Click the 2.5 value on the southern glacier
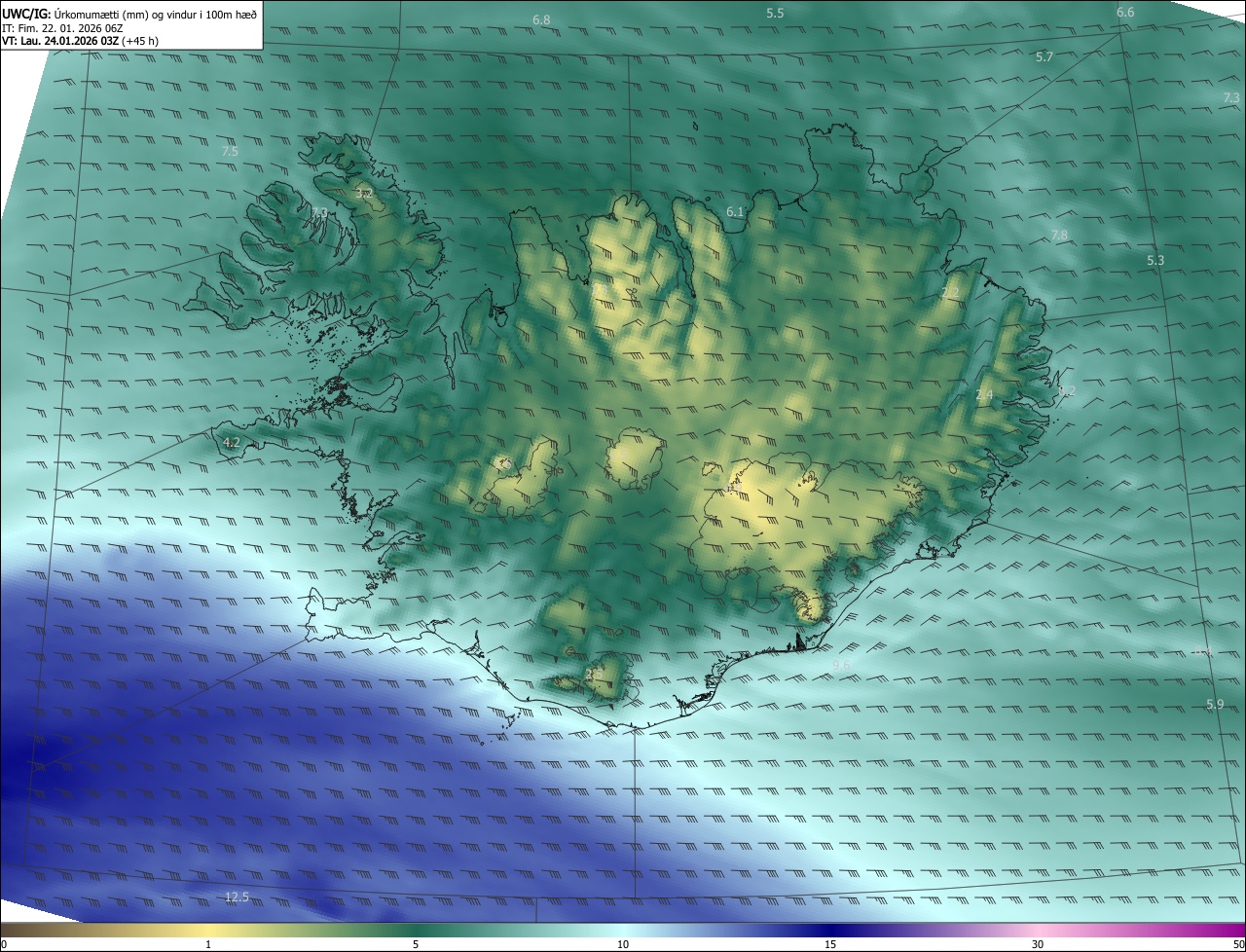The height and width of the screenshot is (952, 1246). click(x=594, y=674)
